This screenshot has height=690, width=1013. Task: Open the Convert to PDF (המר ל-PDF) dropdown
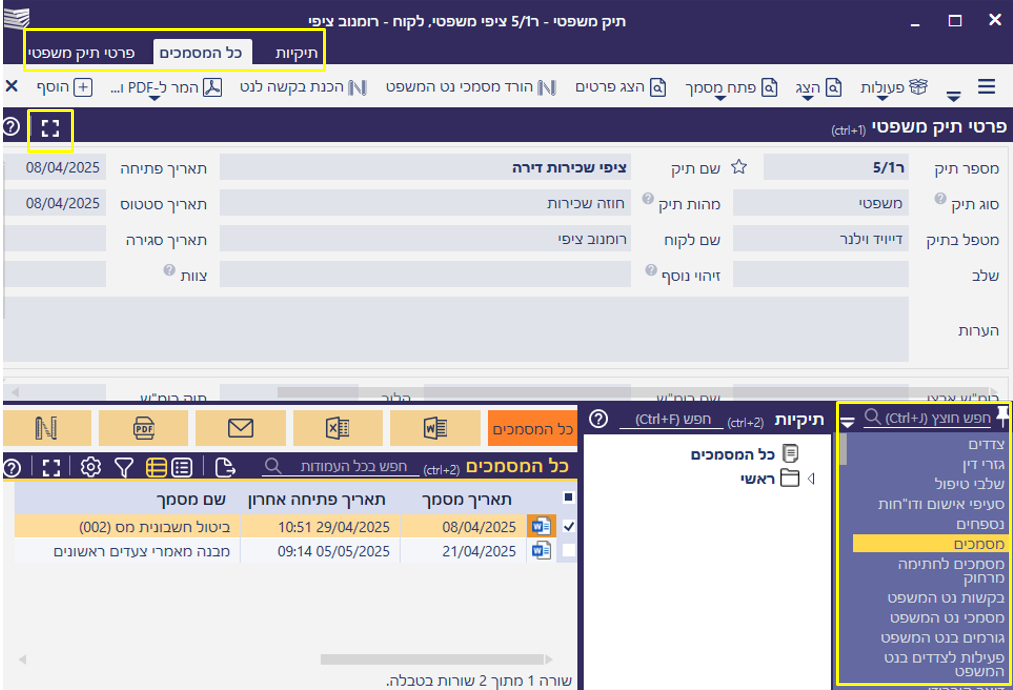[166, 87]
